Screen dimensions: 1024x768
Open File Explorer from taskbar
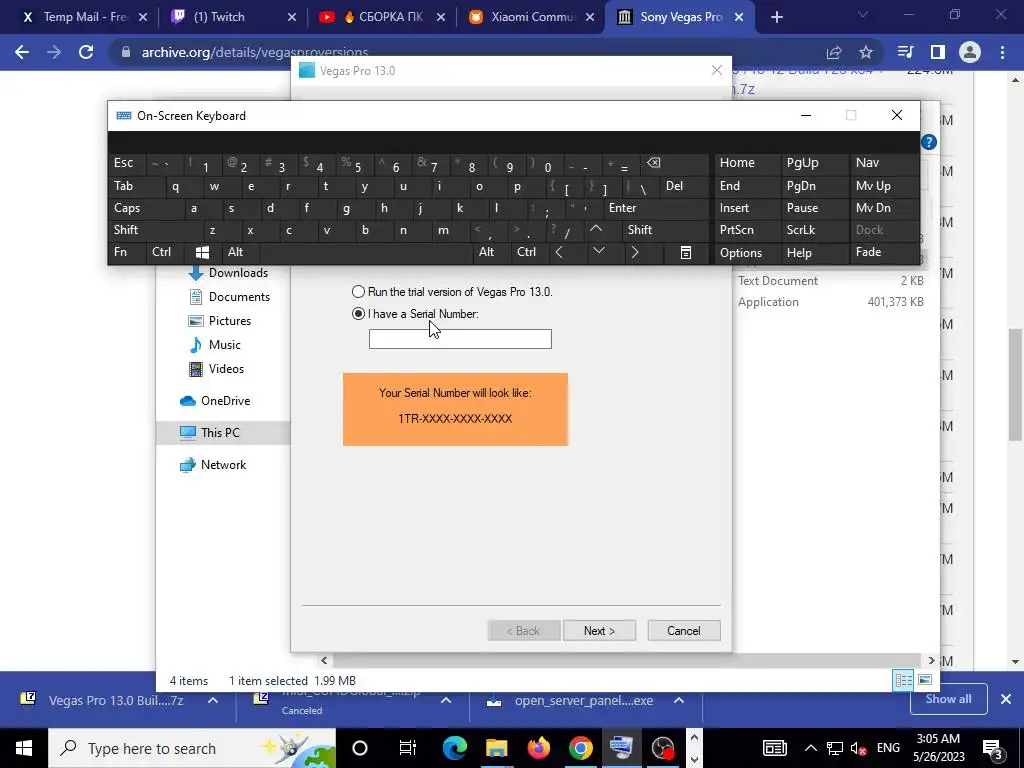pos(496,748)
